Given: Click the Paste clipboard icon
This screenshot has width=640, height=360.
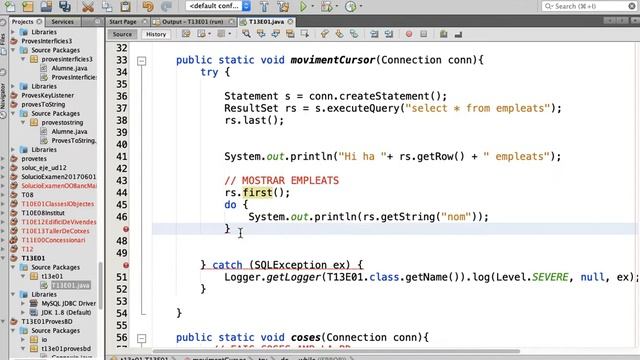Looking at the screenshot, I should click(125, 6).
